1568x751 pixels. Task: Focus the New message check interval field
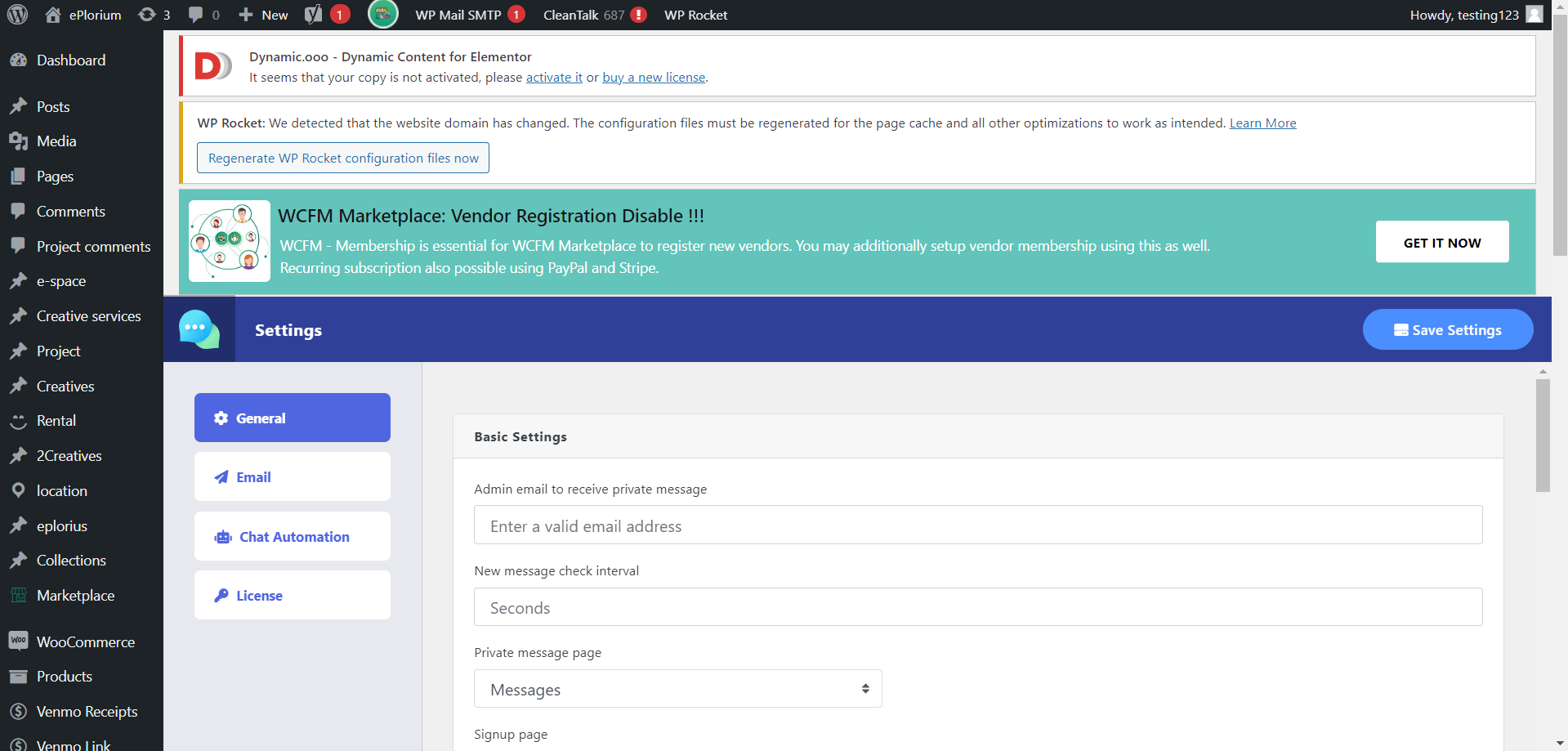click(x=978, y=607)
